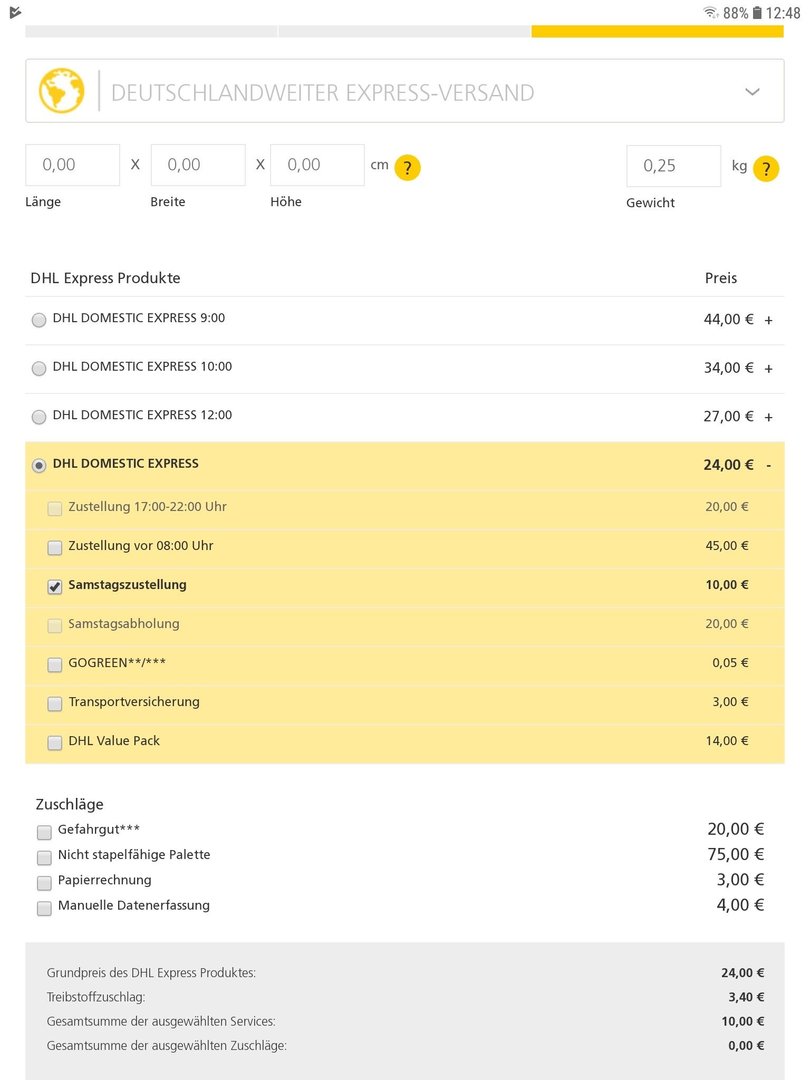
Task: Click 'Treibstoffzuschlag:' label
Action: pyautogui.click(x=96, y=997)
